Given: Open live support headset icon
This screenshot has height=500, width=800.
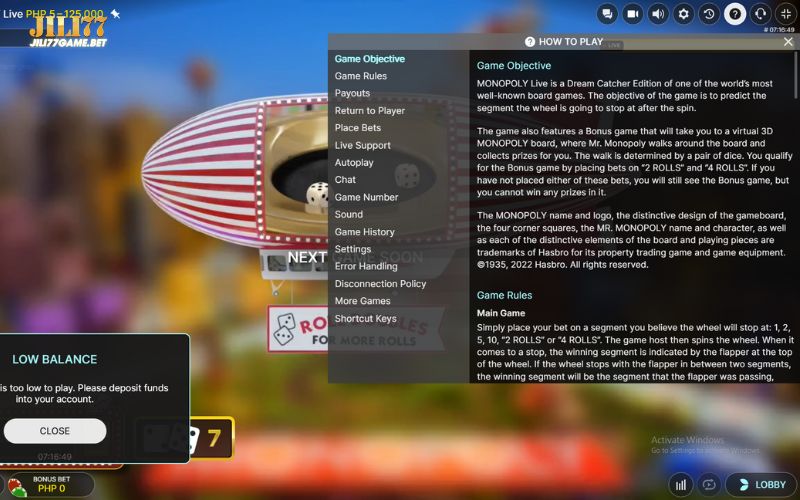Looking at the screenshot, I should tap(760, 14).
